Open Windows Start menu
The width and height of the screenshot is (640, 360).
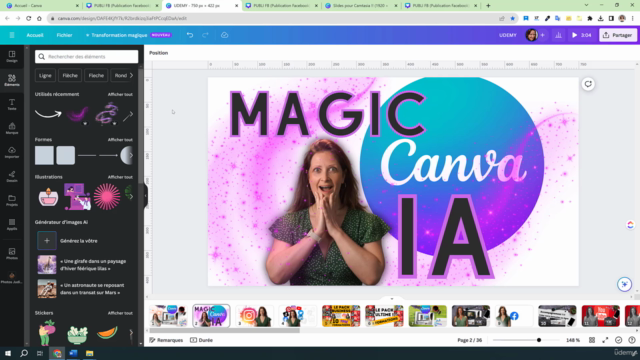point(8,353)
